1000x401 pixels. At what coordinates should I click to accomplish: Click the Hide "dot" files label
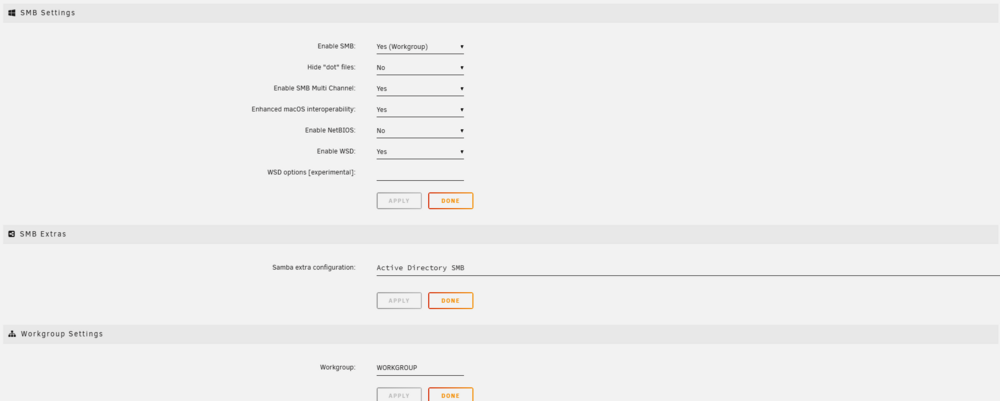point(331,67)
